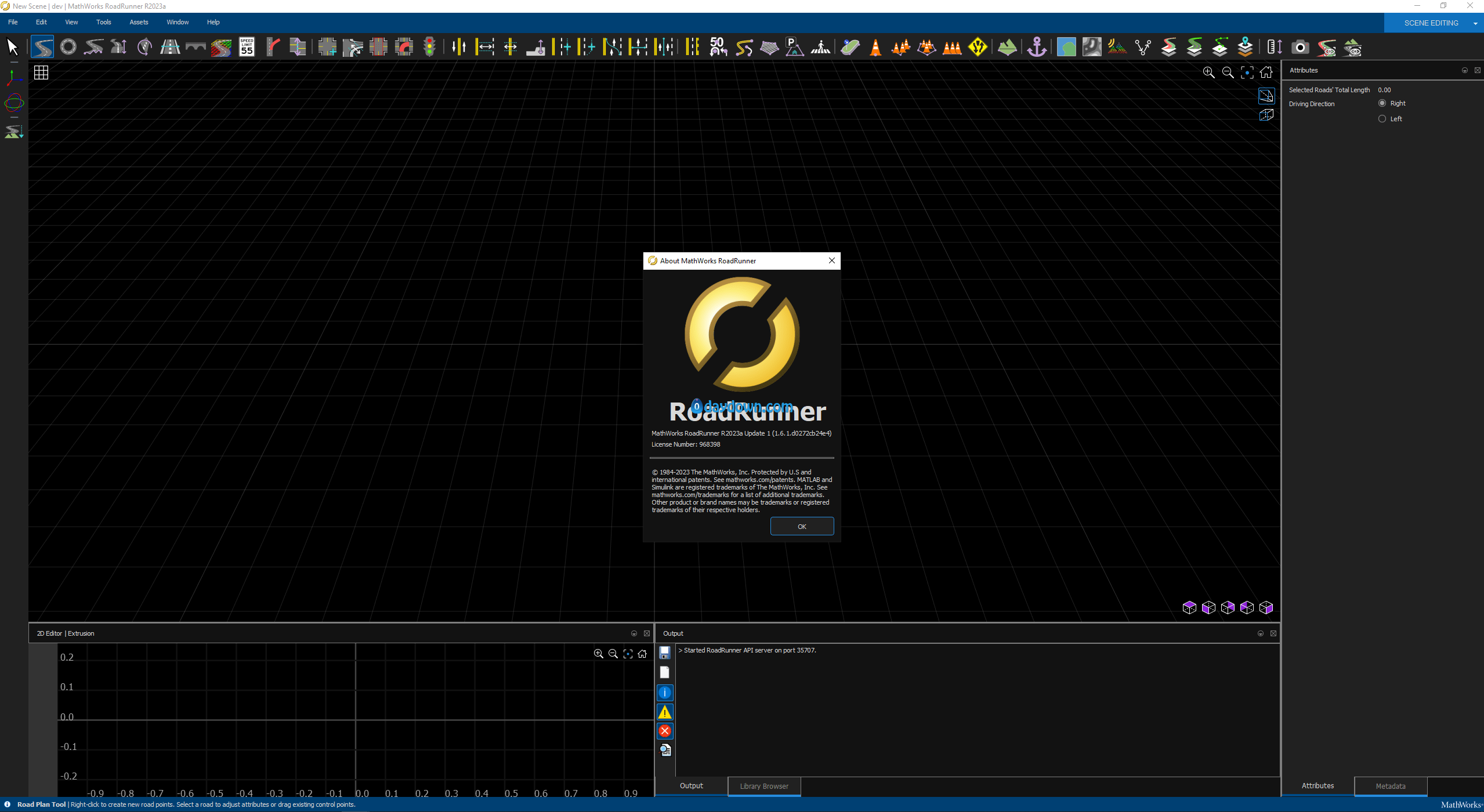The height and width of the screenshot is (812, 1484).
Task: Open the bridge tool icon
Action: click(196, 47)
